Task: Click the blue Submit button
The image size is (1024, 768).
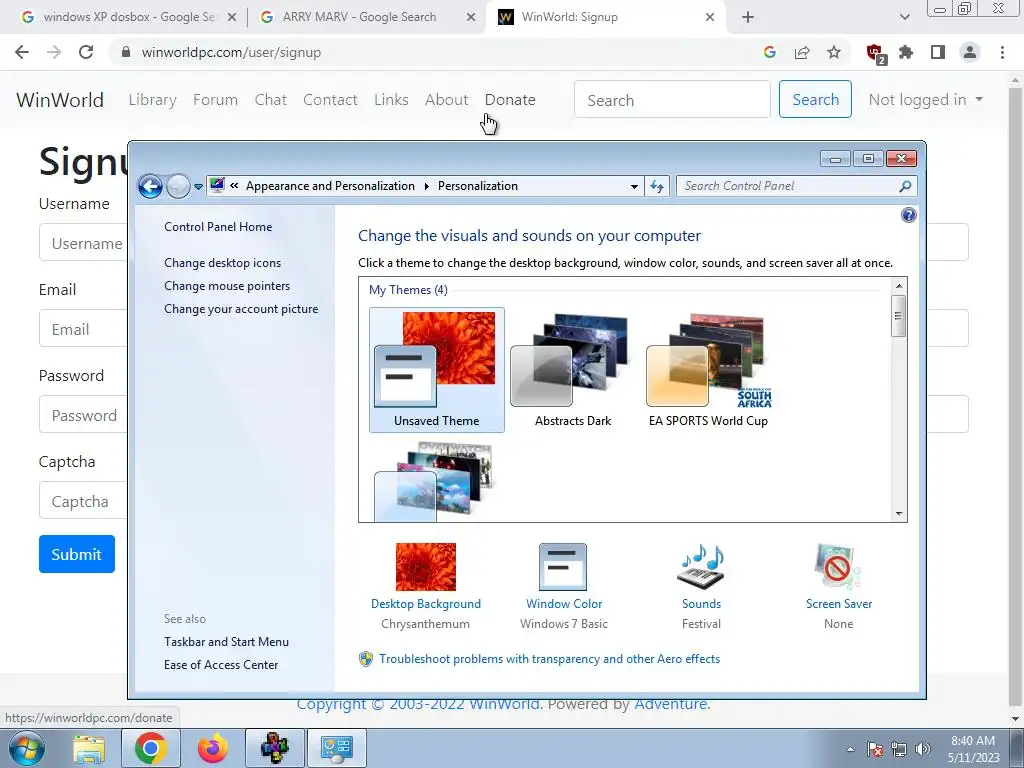Action: pos(76,554)
